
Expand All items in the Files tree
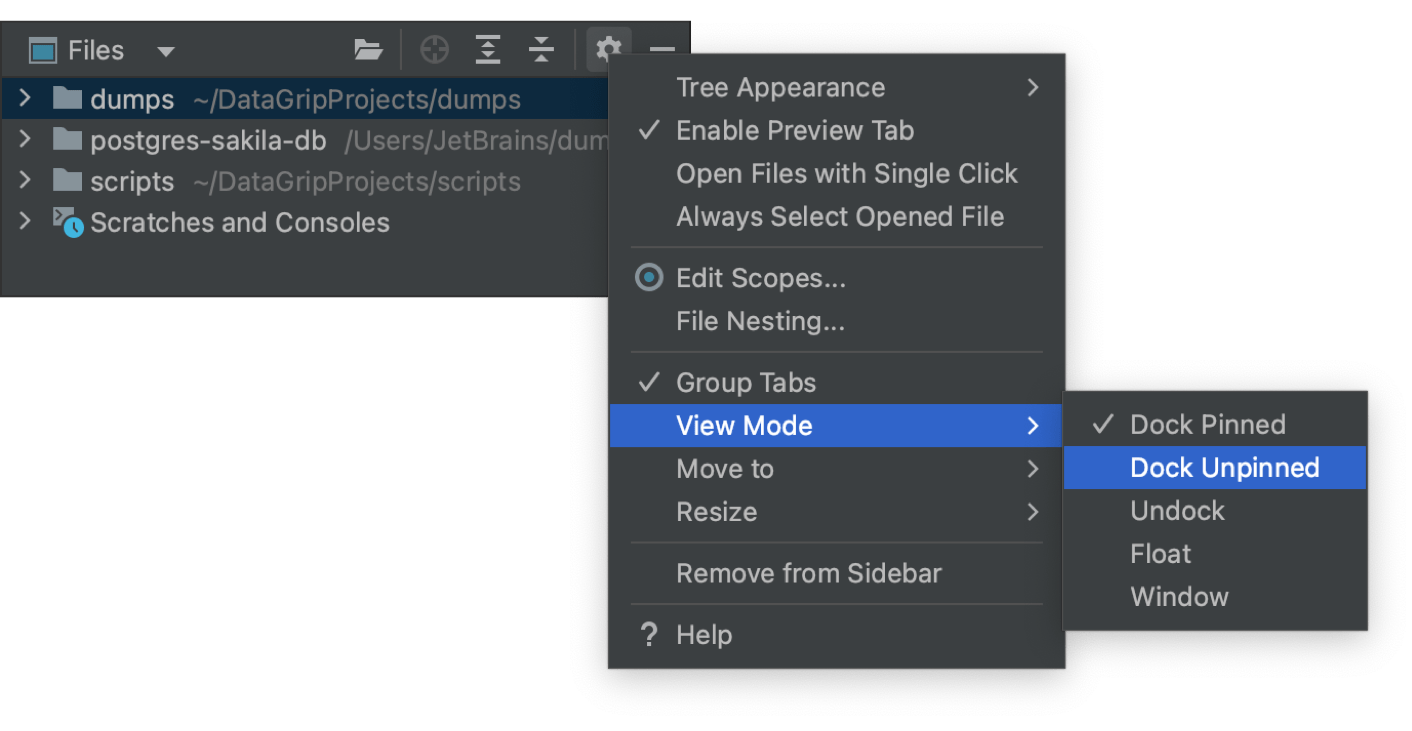pos(487,49)
